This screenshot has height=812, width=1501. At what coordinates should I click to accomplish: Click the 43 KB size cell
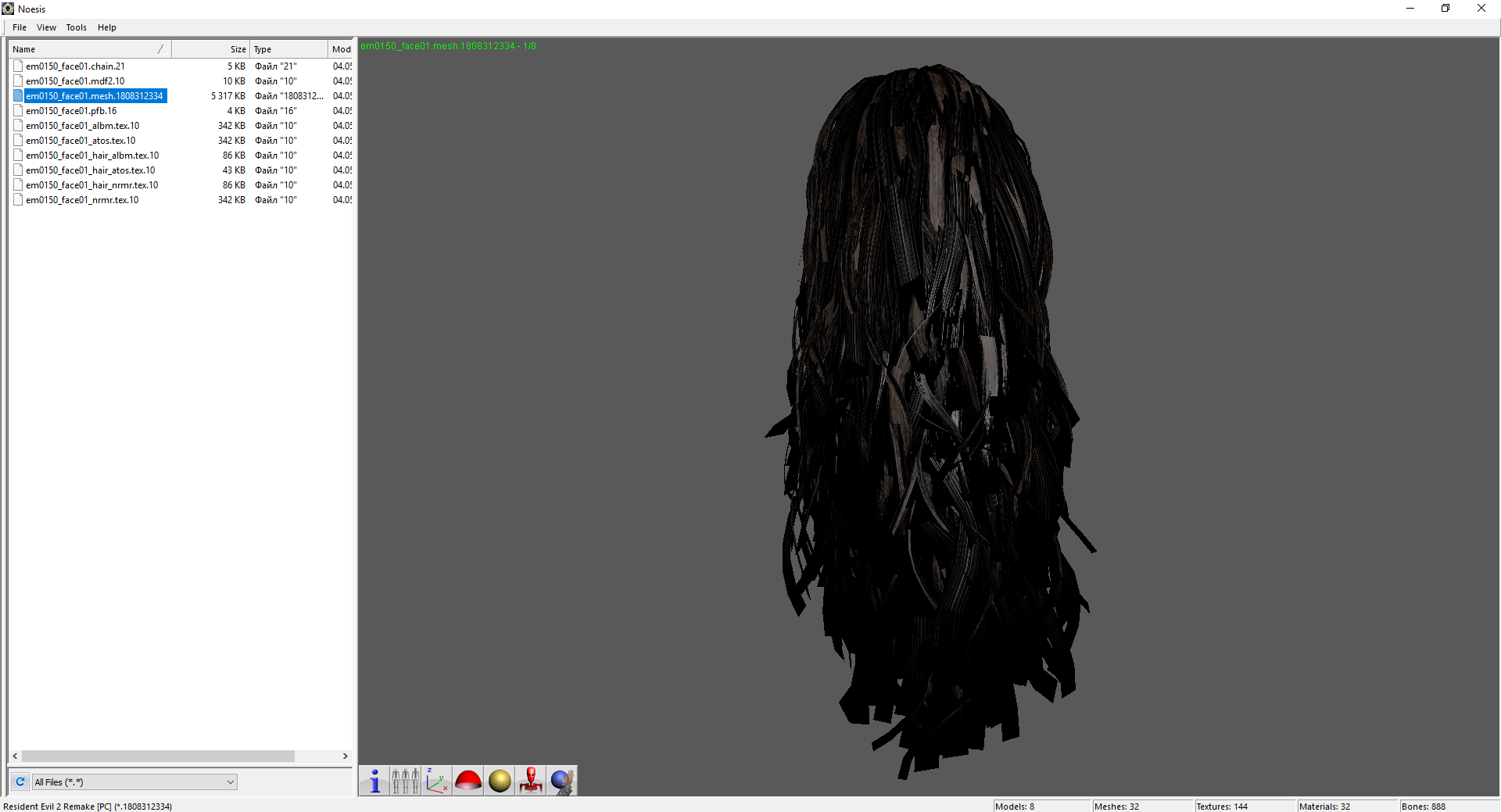[234, 170]
